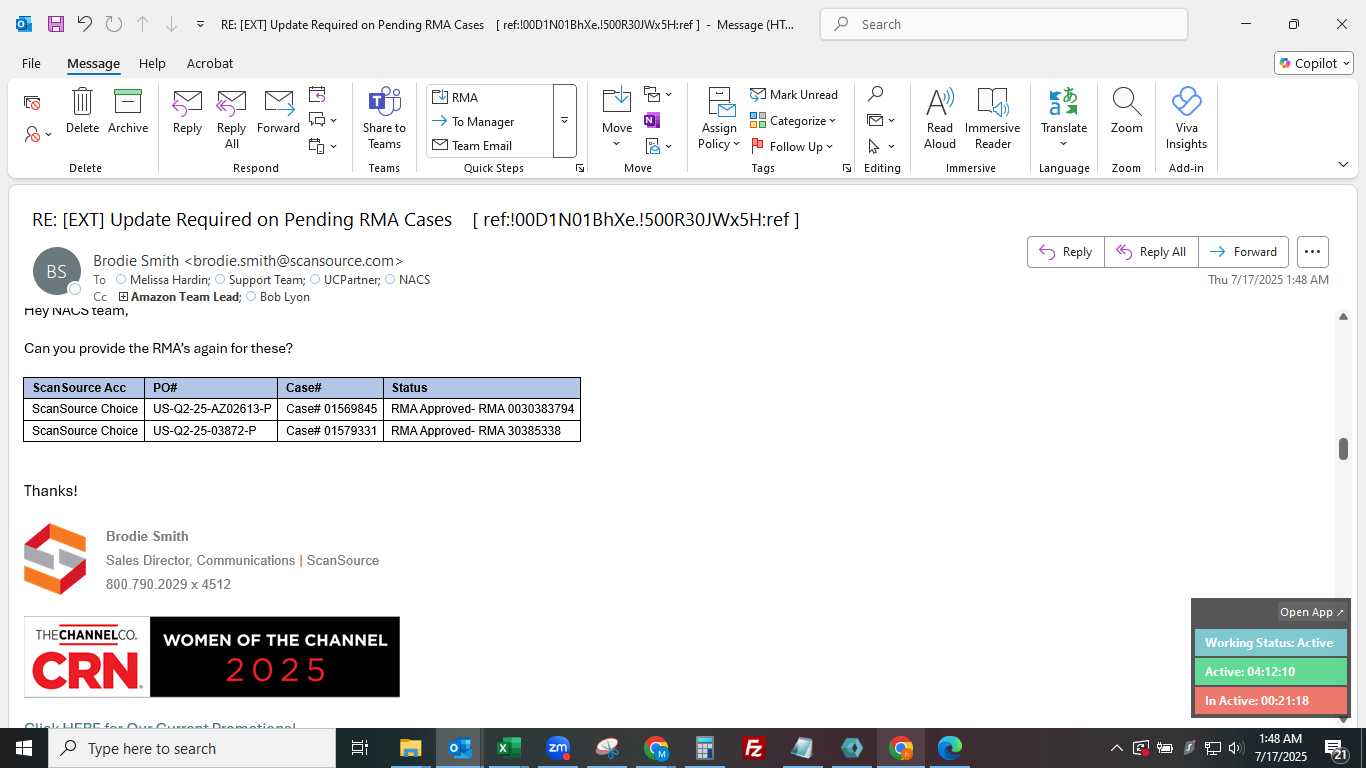Click Open App in the tracker widget
Screen dimensions: 1366x768
[1312, 612]
